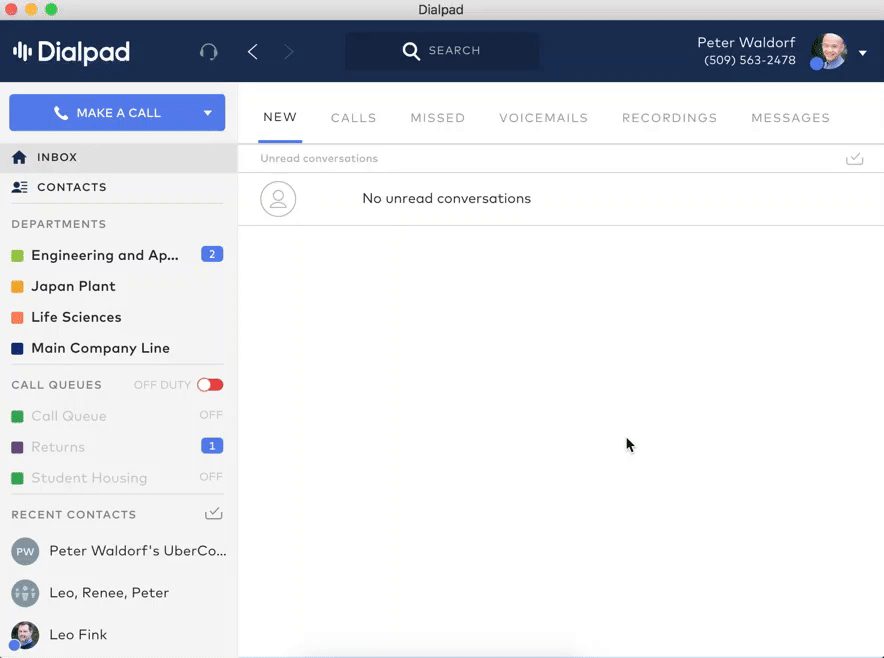
Task: Click the DEPARTMENTS section header
Action: click(x=59, y=224)
